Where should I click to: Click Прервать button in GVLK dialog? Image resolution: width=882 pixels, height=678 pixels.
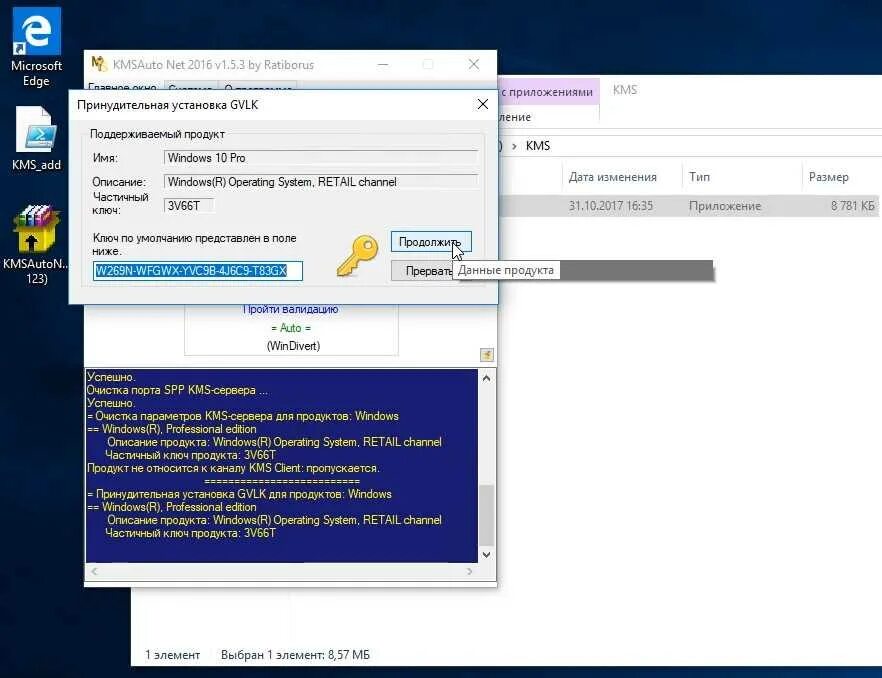pos(422,271)
